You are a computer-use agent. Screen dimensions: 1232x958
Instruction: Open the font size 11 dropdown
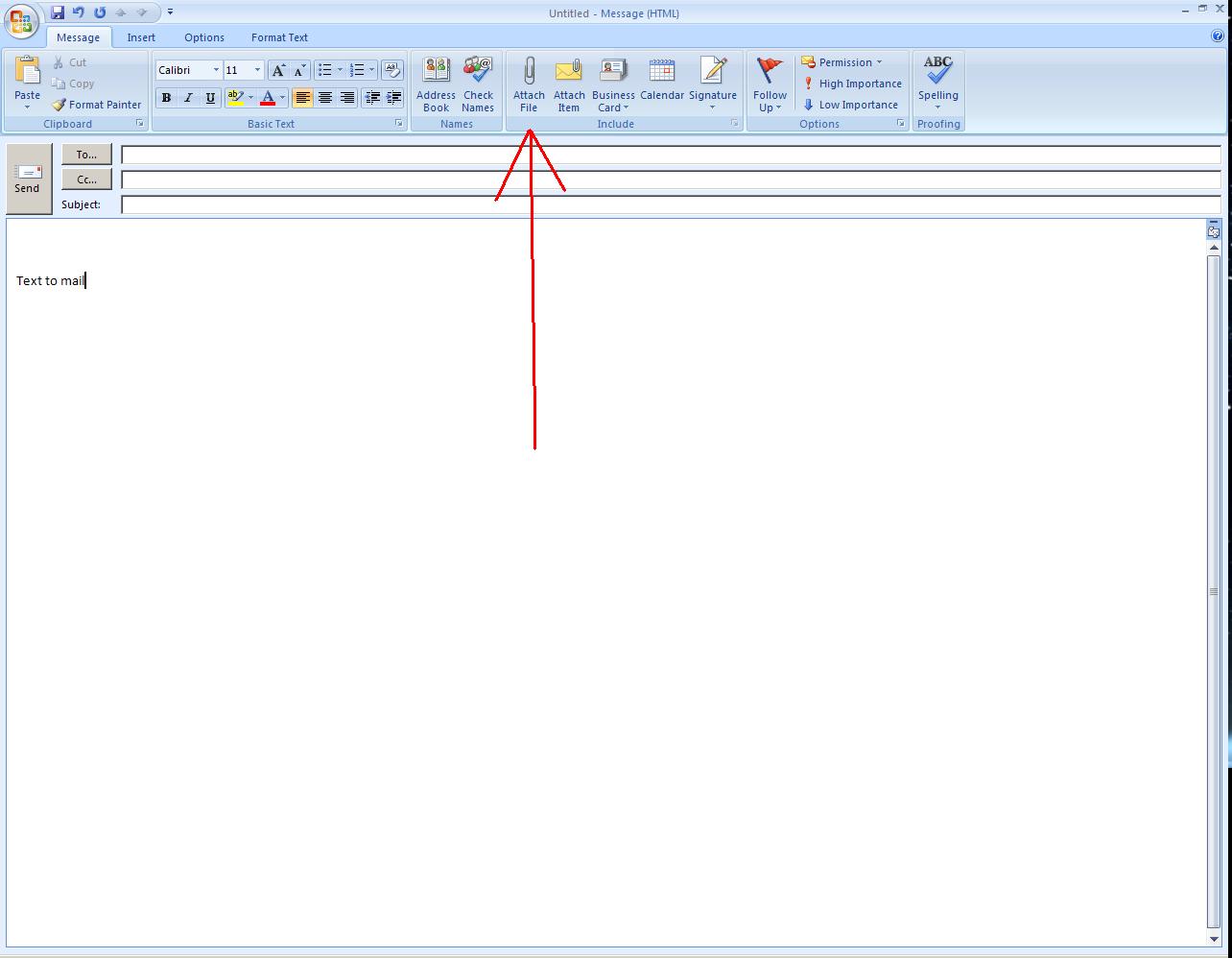(257, 70)
